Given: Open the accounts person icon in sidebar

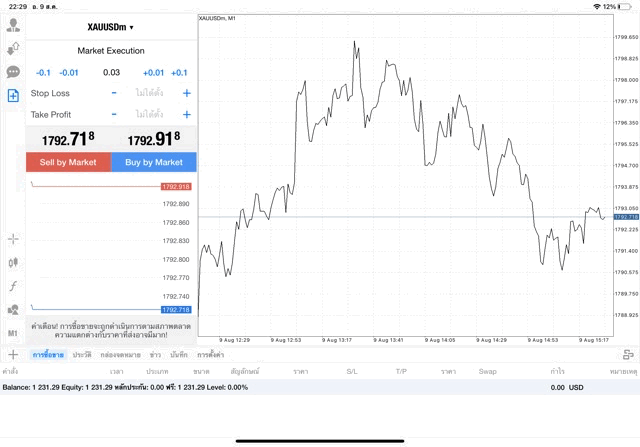Looking at the screenshot, I should coord(13,25).
